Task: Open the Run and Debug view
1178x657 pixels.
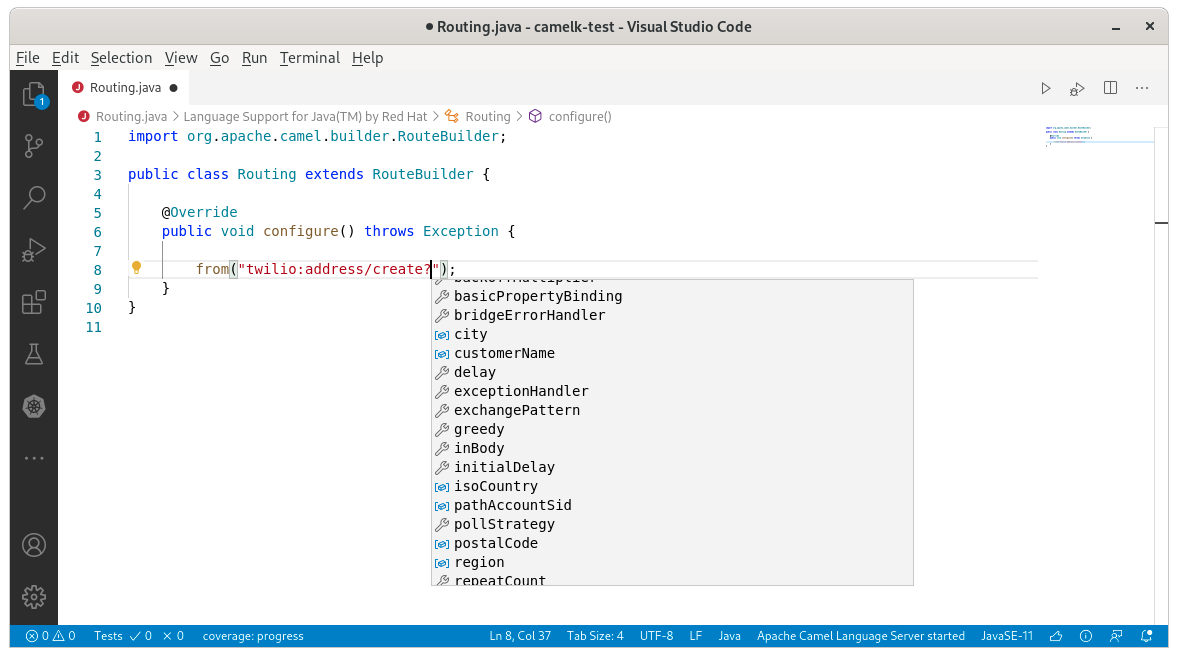Action: coord(34,249)
